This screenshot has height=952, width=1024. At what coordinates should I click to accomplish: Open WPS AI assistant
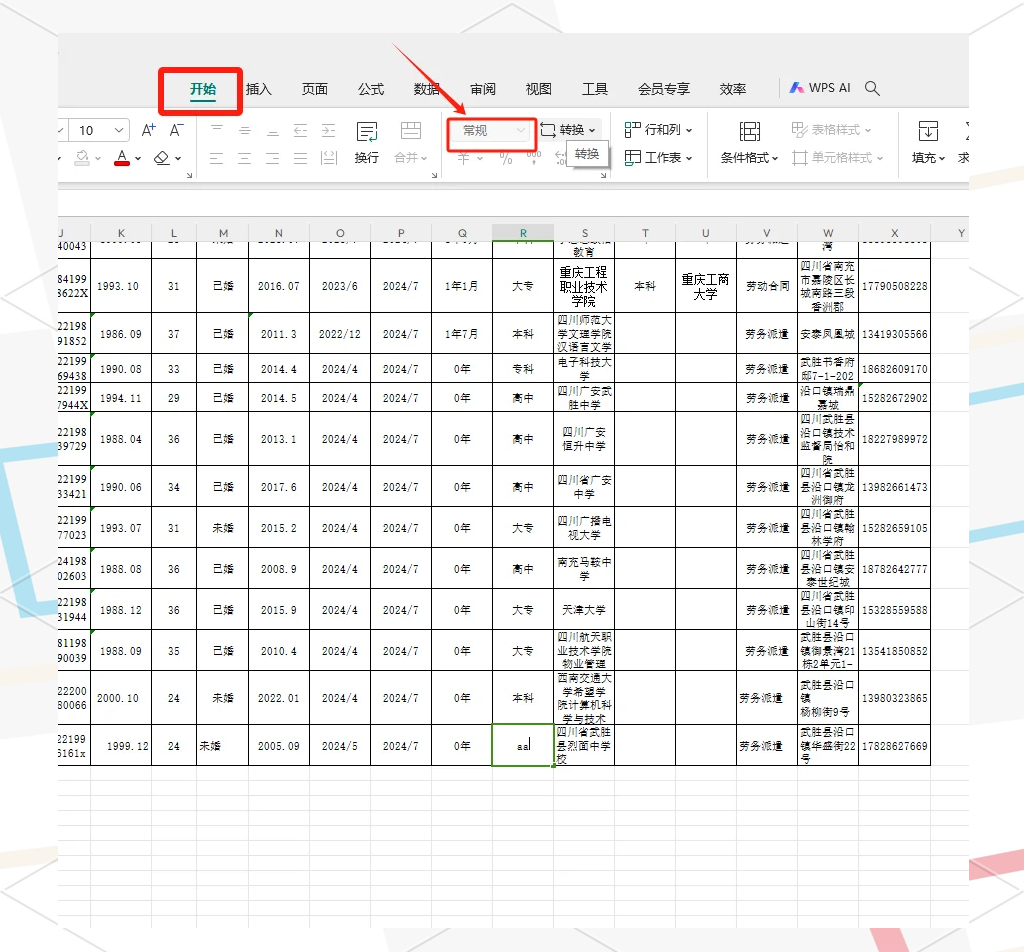(x=820, y=87)
